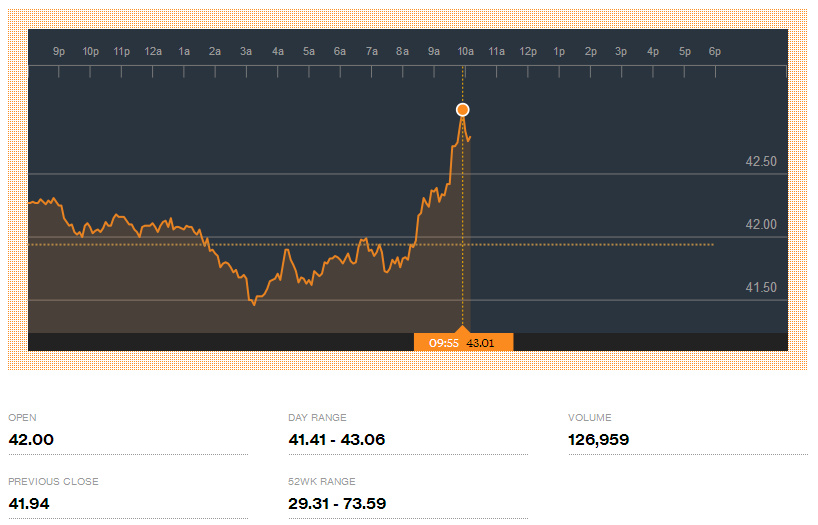Select the 12a time axis label

coord(153,51)
